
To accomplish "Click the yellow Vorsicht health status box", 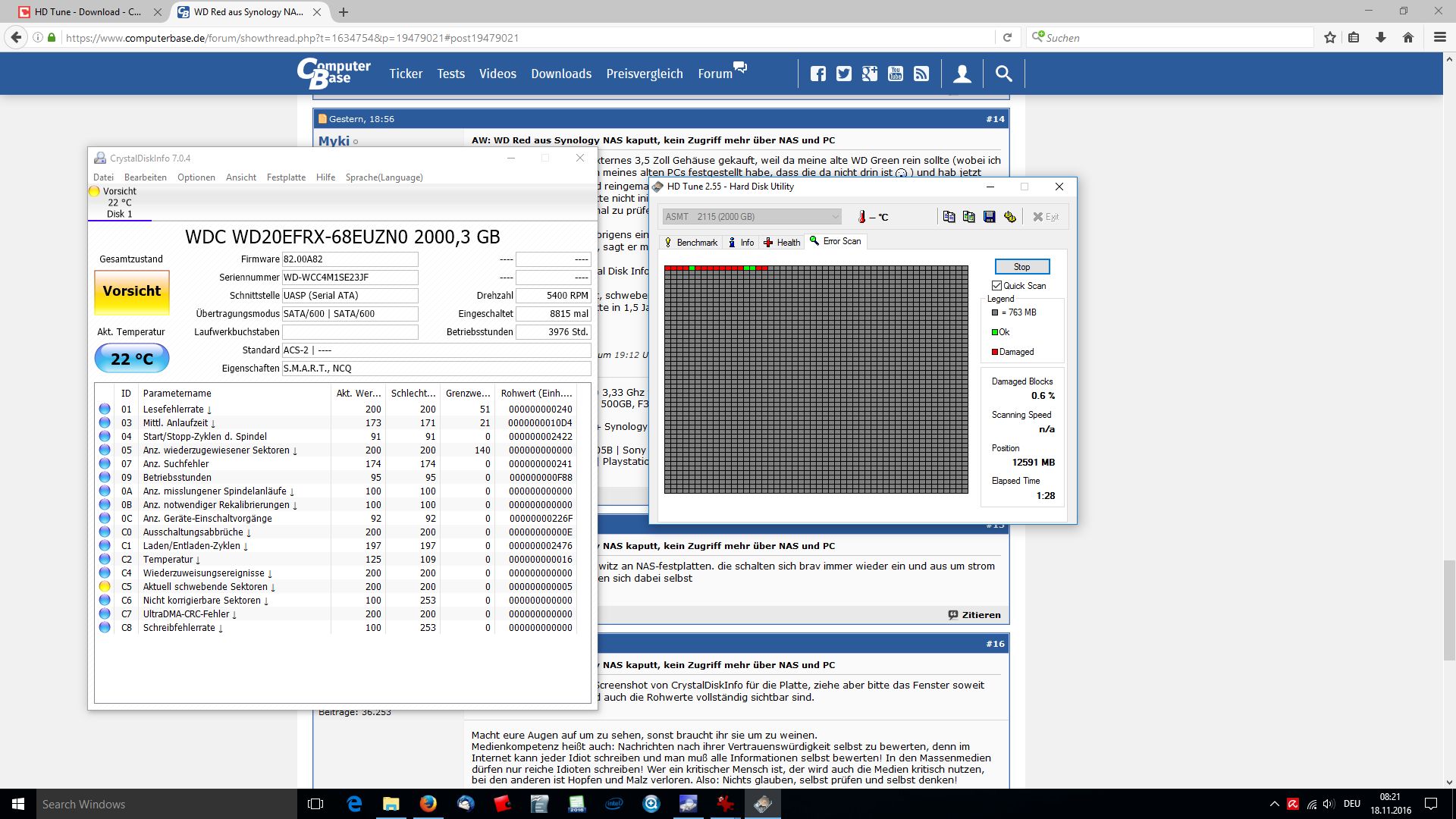I will (131, 292).
